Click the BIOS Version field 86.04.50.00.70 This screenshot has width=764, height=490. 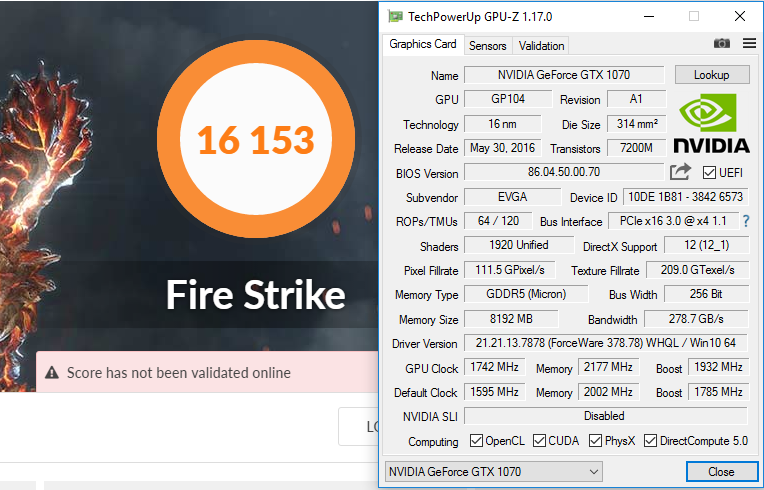point(564,172)
